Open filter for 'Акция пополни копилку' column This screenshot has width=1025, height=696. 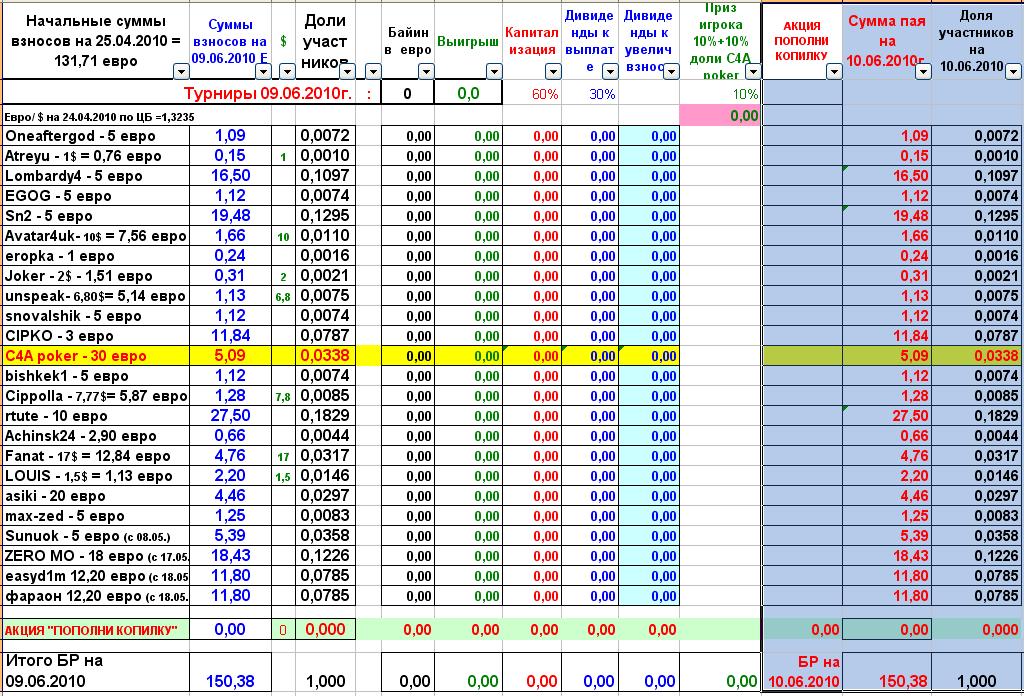[x=833, y=71]
